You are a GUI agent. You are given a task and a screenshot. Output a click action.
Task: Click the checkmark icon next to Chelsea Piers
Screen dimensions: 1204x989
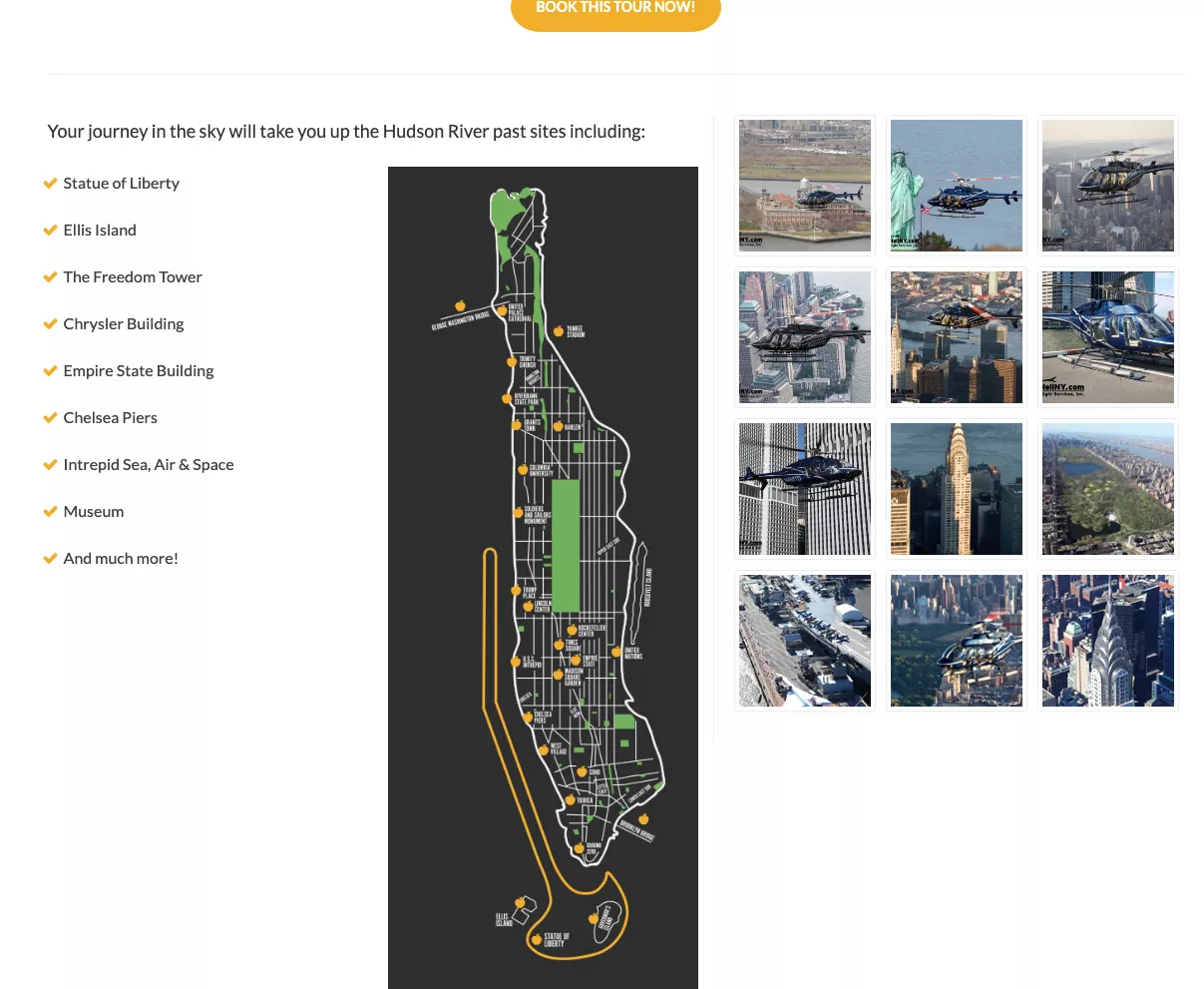tap(50, 417)
